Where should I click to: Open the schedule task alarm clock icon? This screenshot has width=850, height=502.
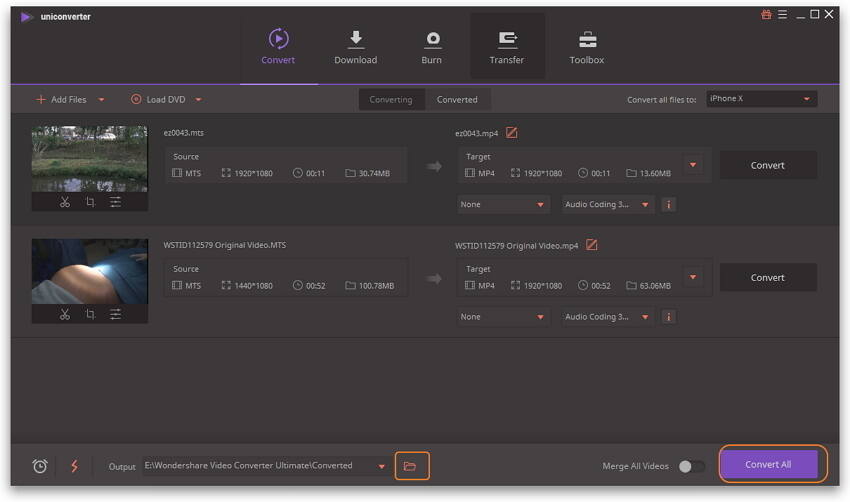point(40,466)
